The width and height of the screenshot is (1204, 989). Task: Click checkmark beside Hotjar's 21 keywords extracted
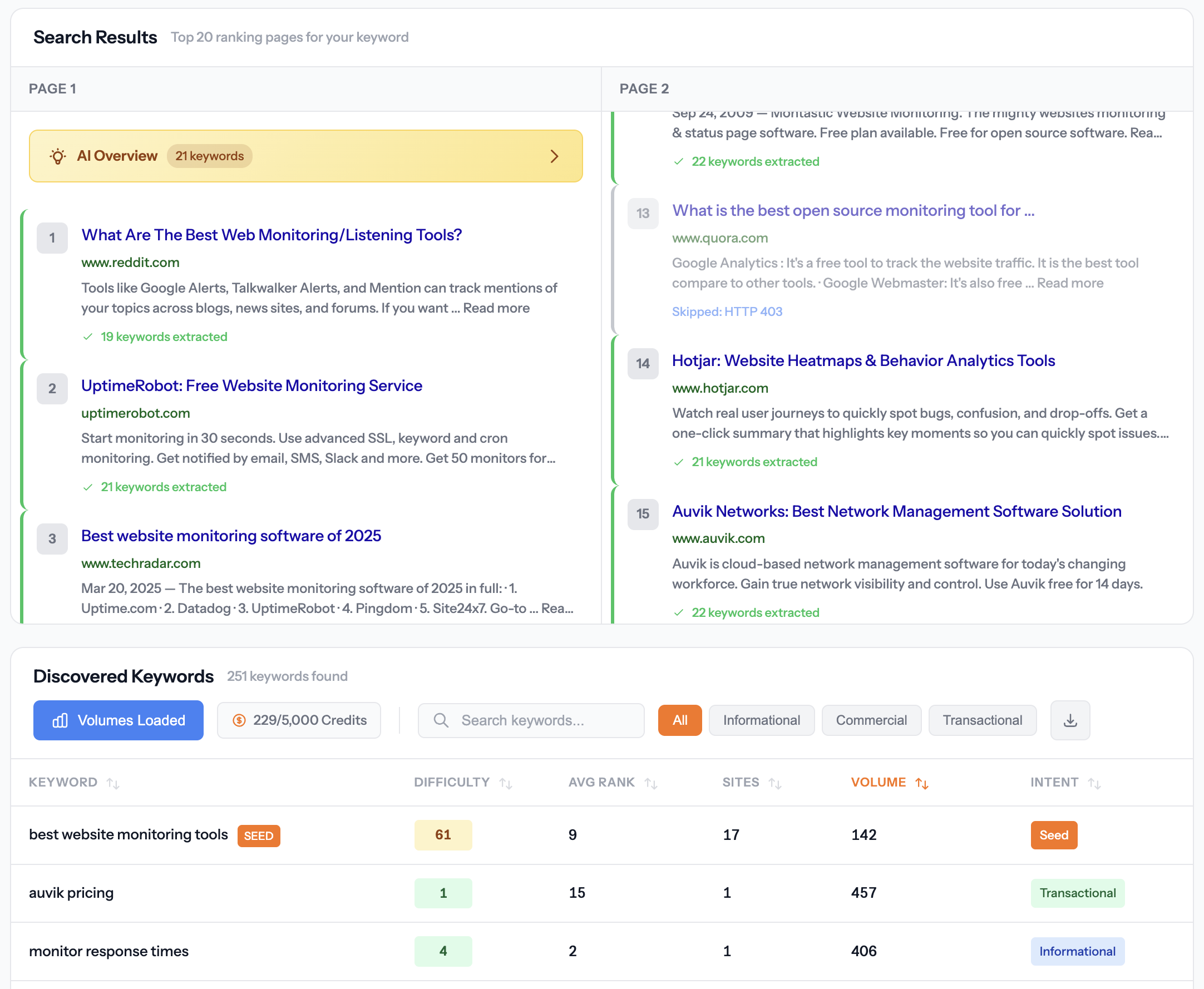(679, 462)
